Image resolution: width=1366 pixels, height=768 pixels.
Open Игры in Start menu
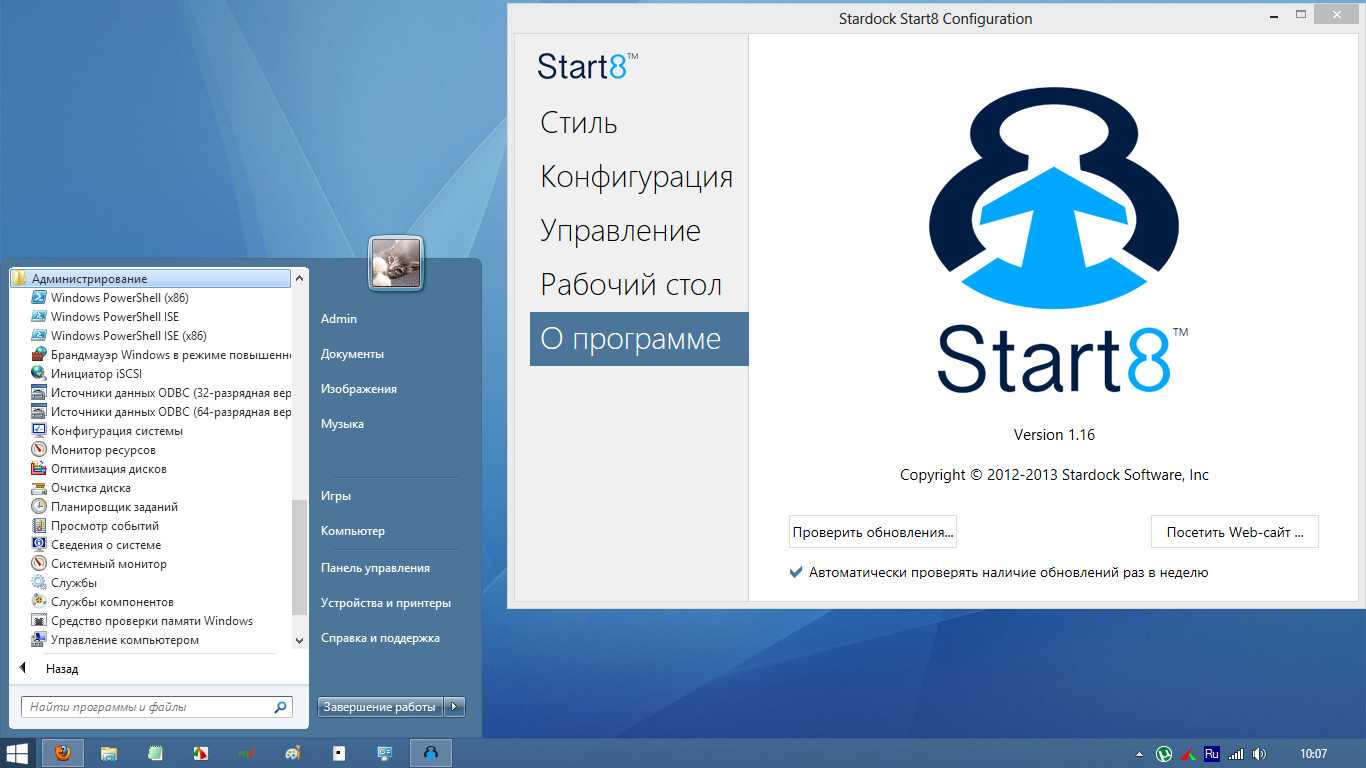tap(336, 496)
